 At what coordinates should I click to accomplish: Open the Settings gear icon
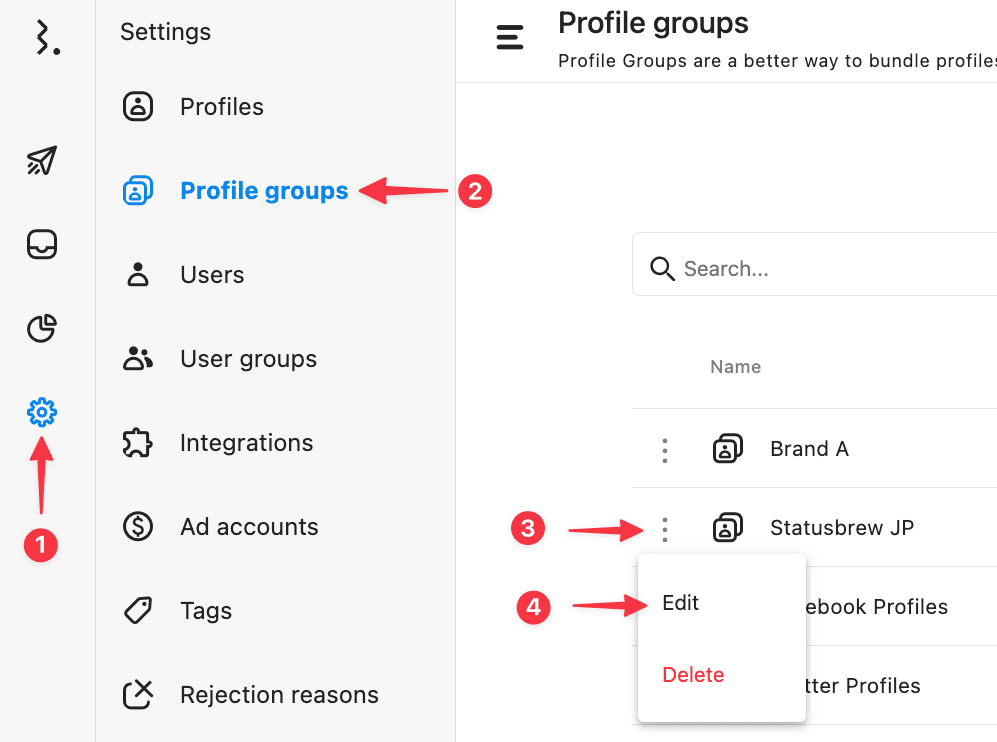click(x=42, y=413)
